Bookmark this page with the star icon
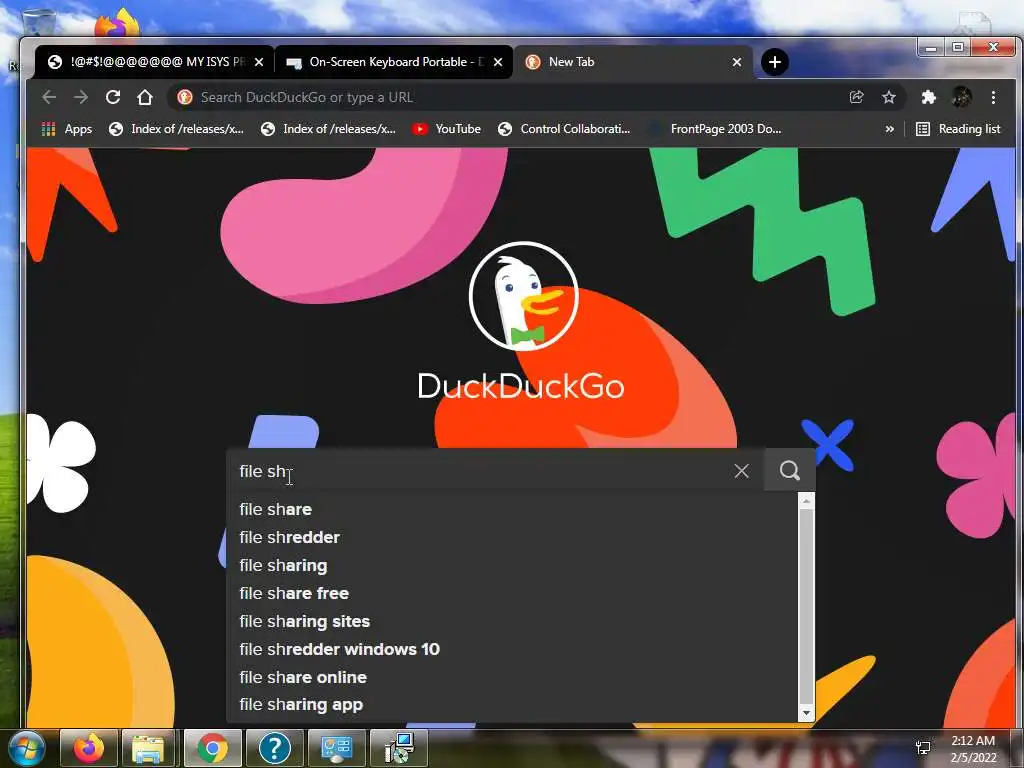This screenshot has width=1024, height=768. tap(889, 97)
